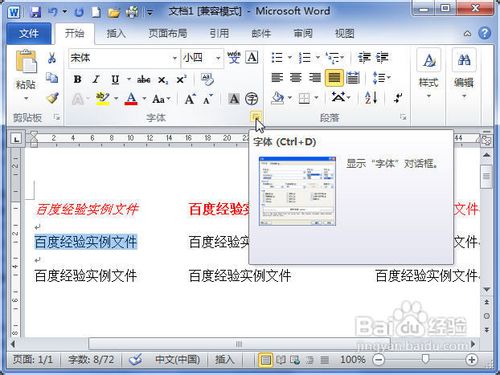Screen dimensions: 500x375
Task: Shrink font size with the small A icon
Action: (x=208, y=99)
